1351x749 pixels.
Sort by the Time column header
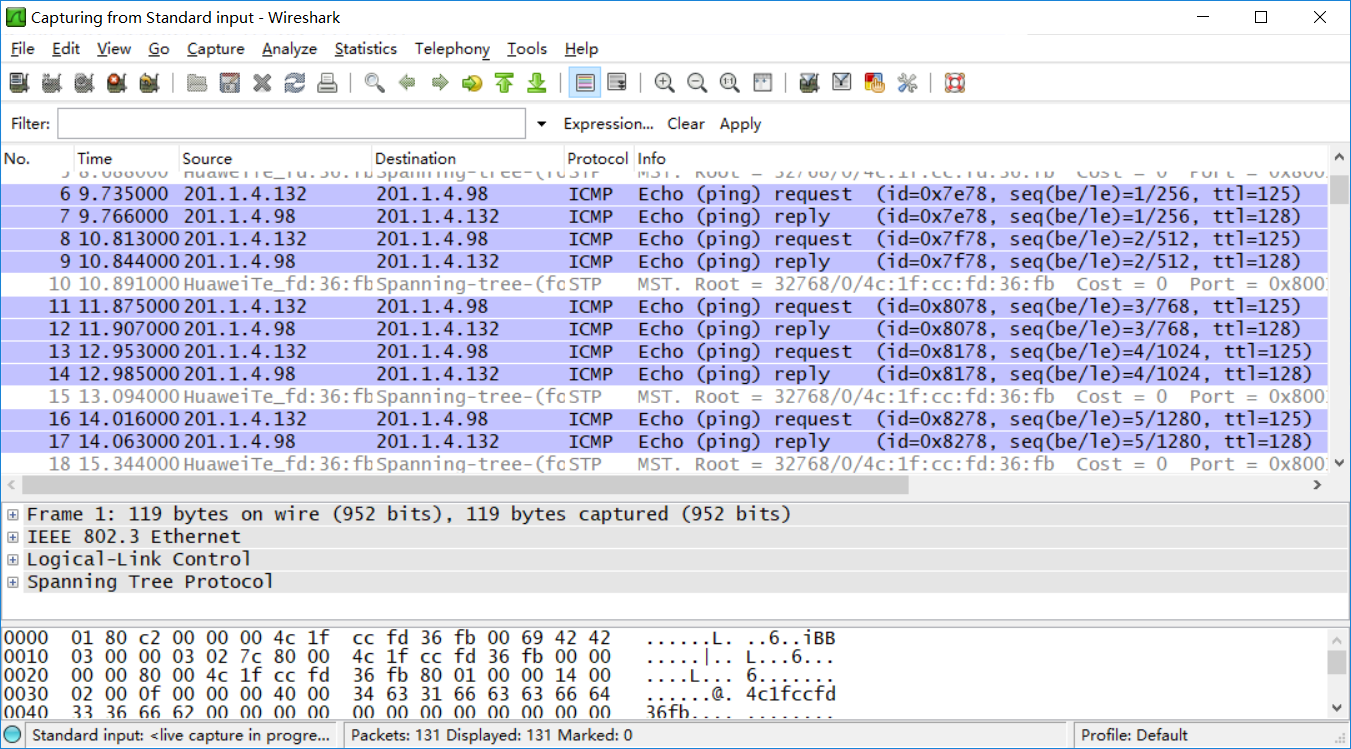click(126, 158)
